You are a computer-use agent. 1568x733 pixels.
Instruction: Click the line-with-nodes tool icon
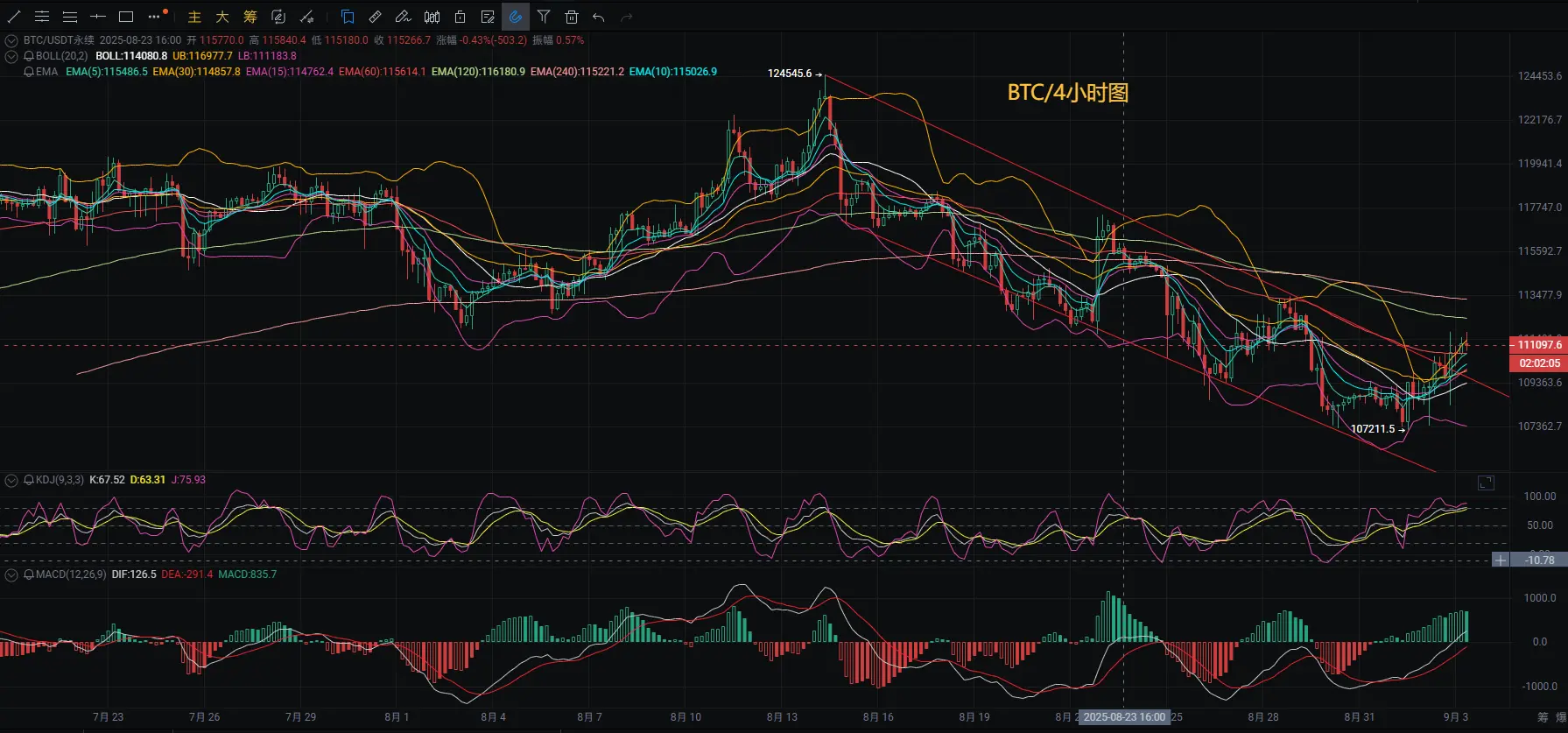(306, 17)
